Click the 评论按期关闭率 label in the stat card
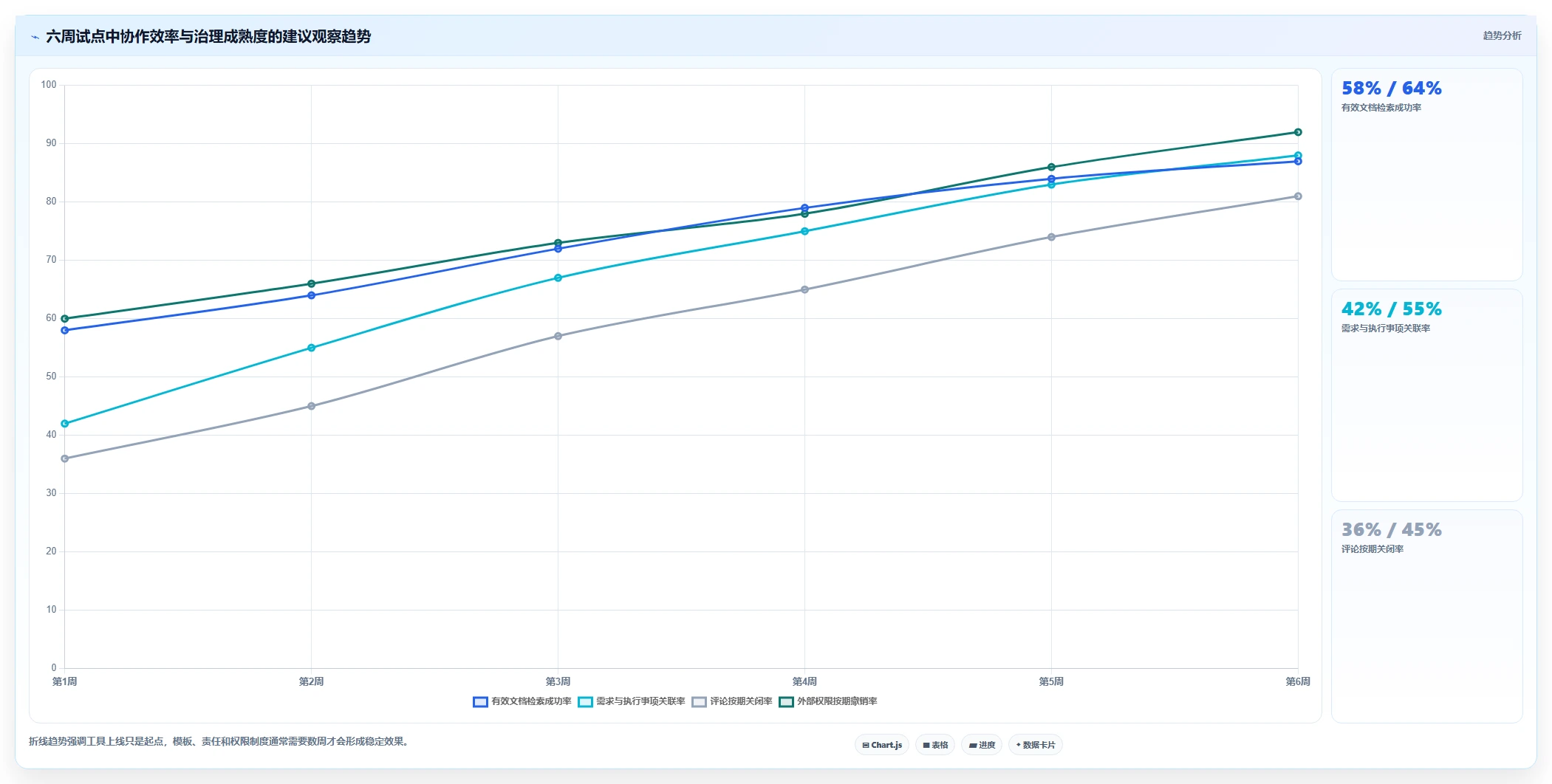 [1372, 549]
